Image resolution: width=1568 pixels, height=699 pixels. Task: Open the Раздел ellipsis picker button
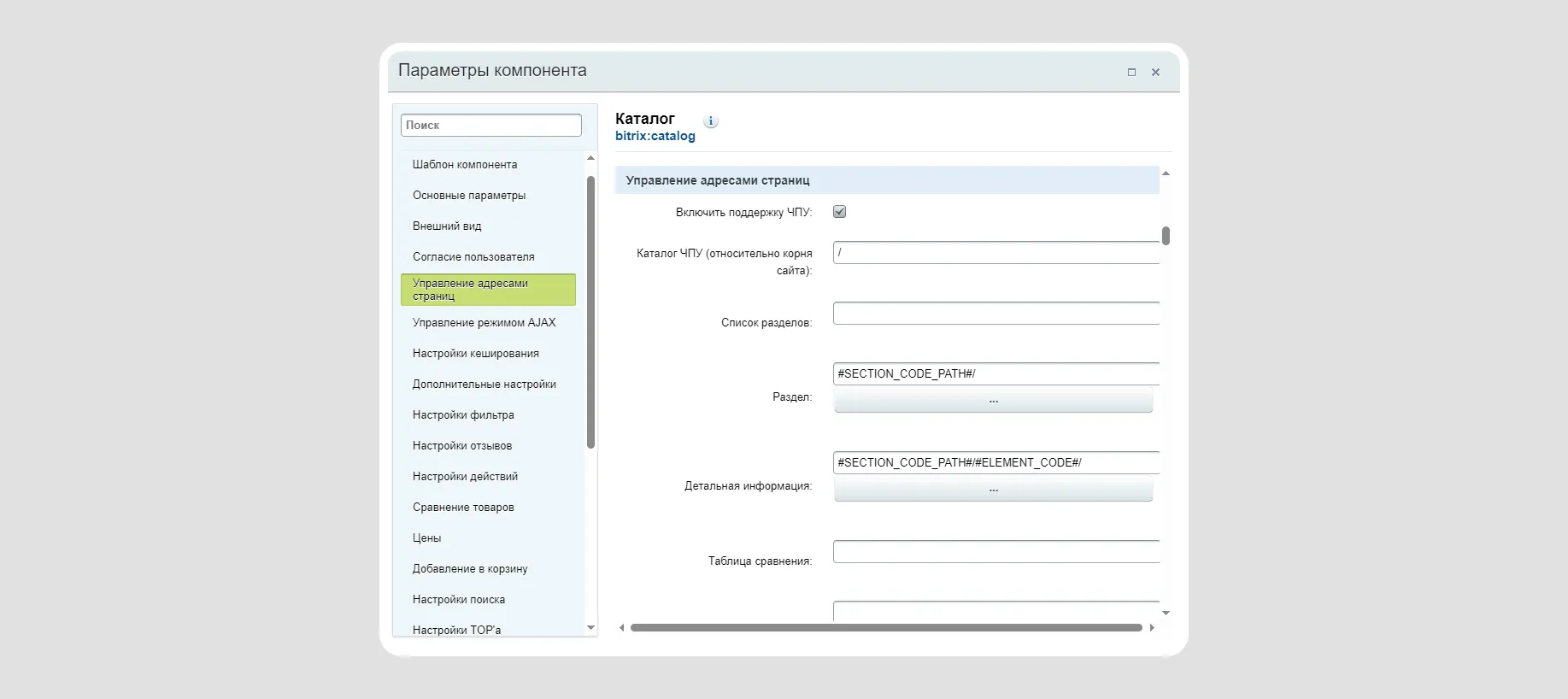[x=994, y=400]
